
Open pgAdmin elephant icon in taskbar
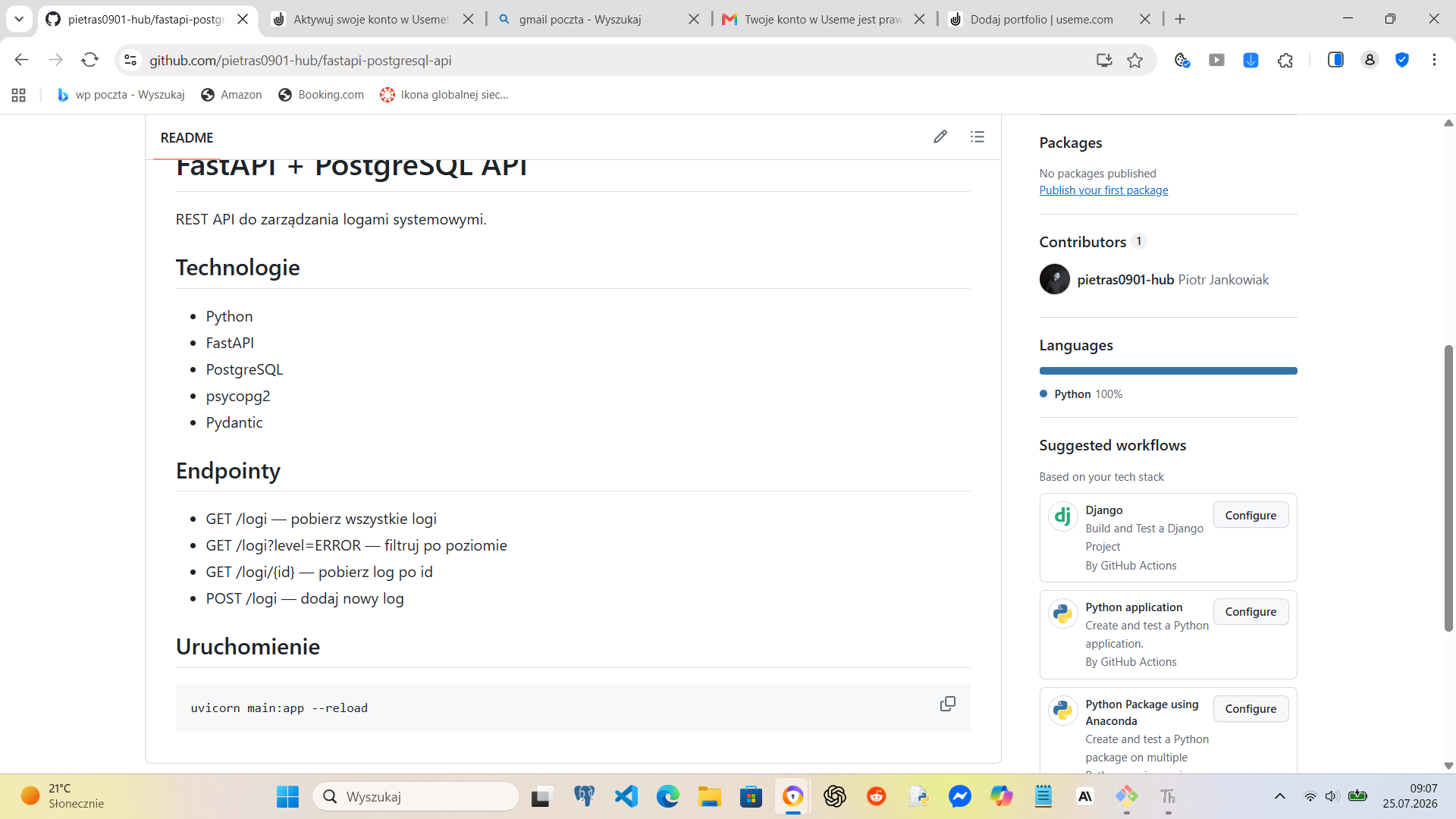584,796
